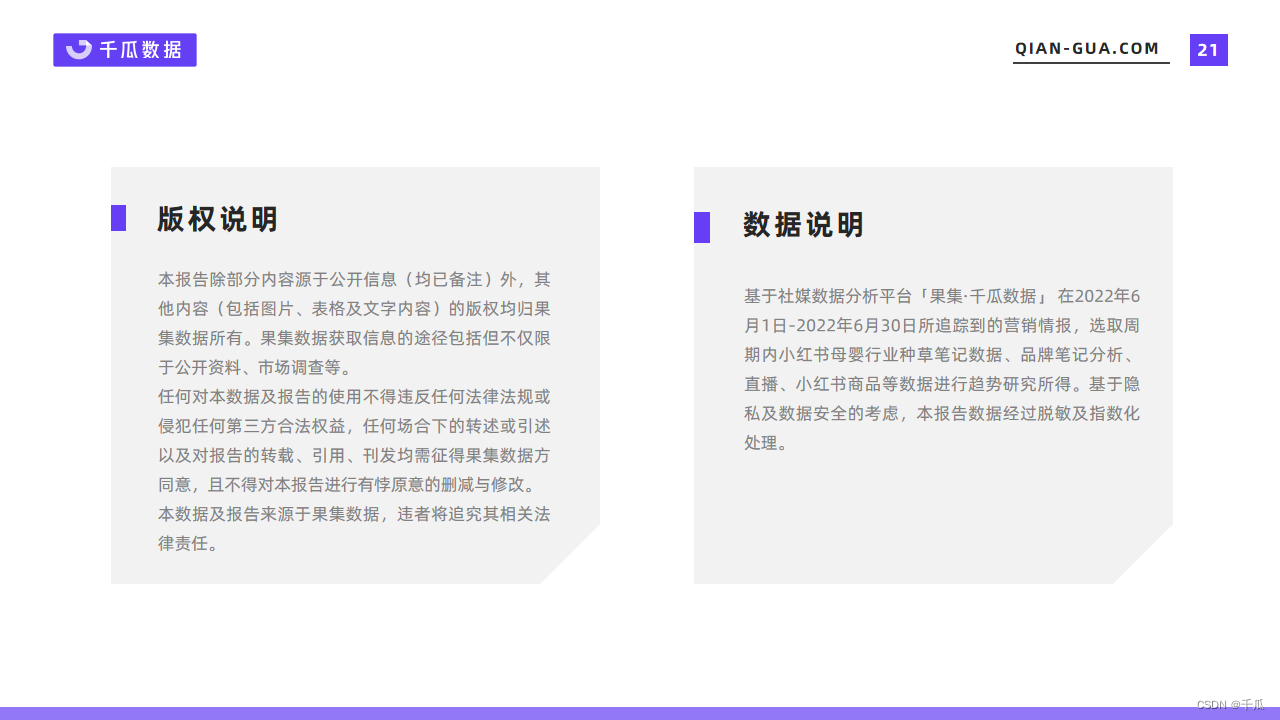Image resolution: width=1280 pixels, height=720 pixels.
Task: Click line 于公开资料、市场调查等。
Action: pos(255,367)
